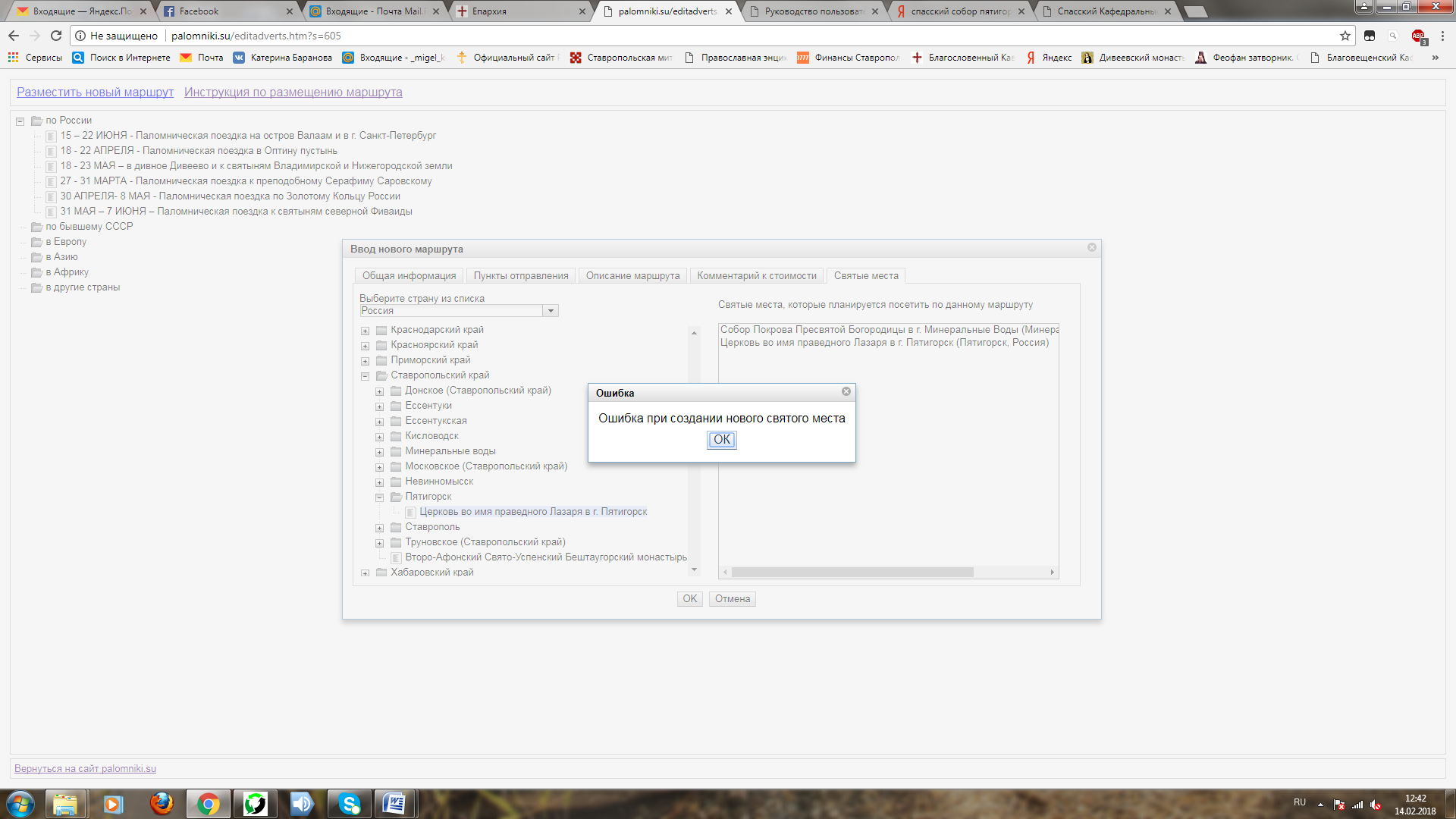Open Chrome from the taskbar
Viewport: 1456px width, 819px height.
[209, 804]
